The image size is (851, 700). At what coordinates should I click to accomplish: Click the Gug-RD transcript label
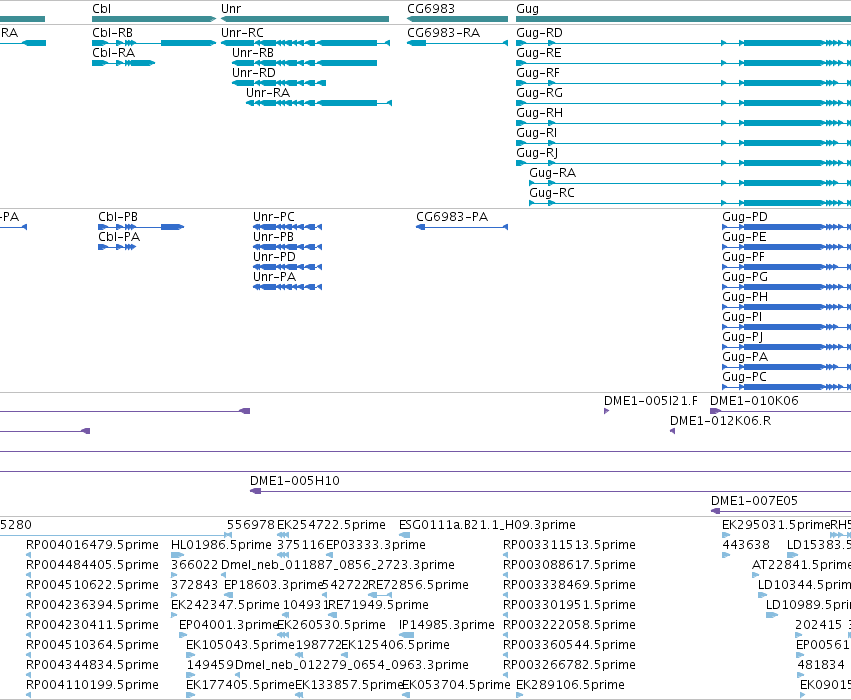pyautogui.click(x=539, y=33)
